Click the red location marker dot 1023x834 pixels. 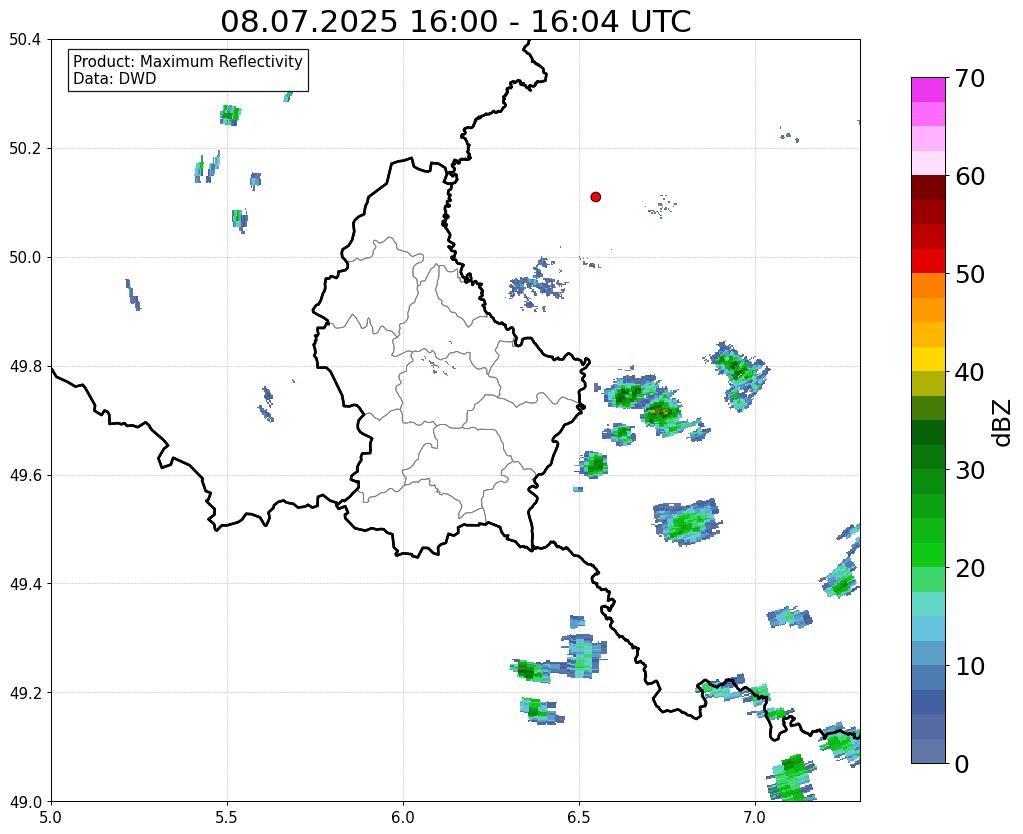pos(595,197)
